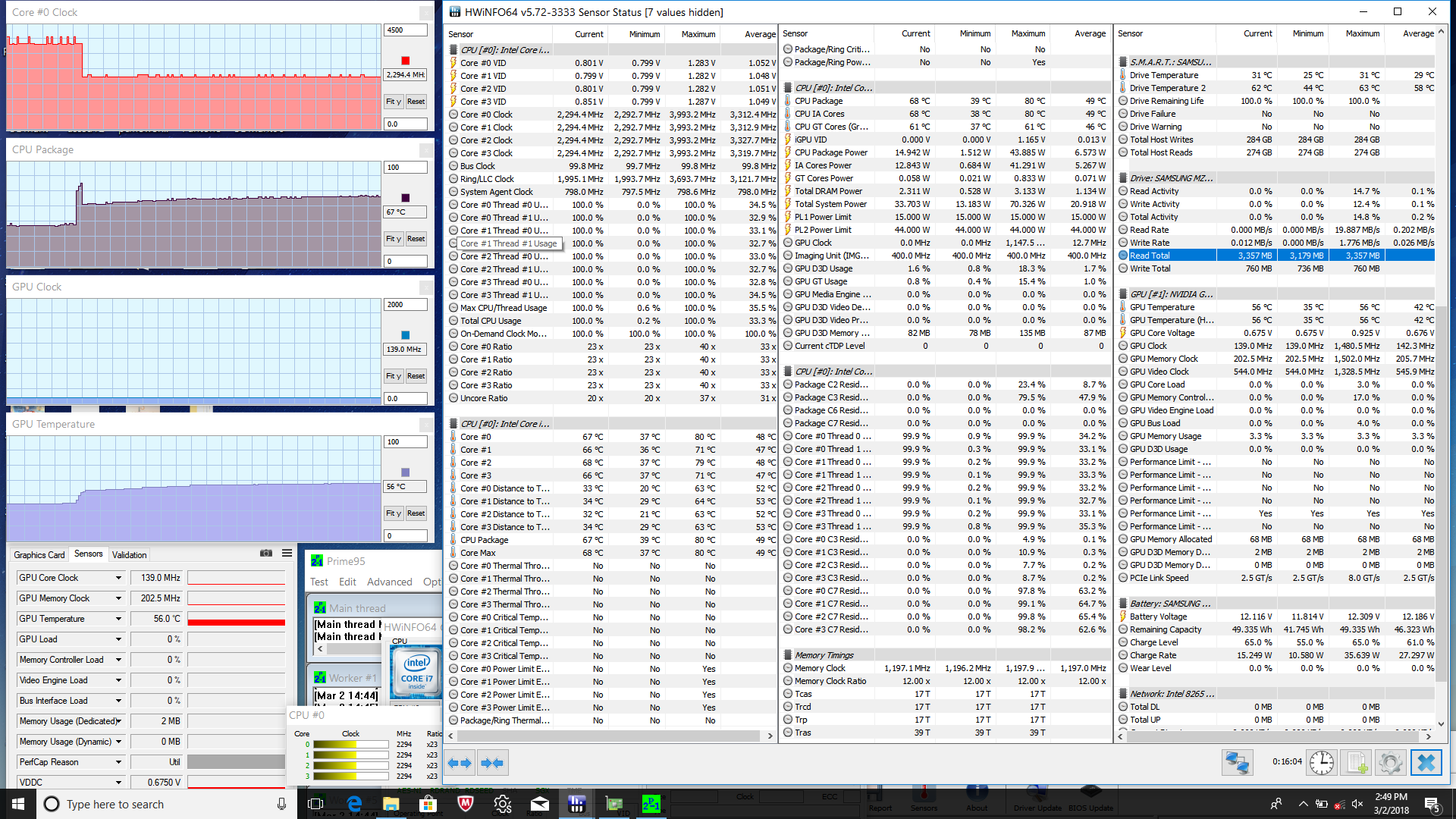Click dark purple swatch in CPU Package graph
Screen dimensions: 1456x819
pos(405,198)
